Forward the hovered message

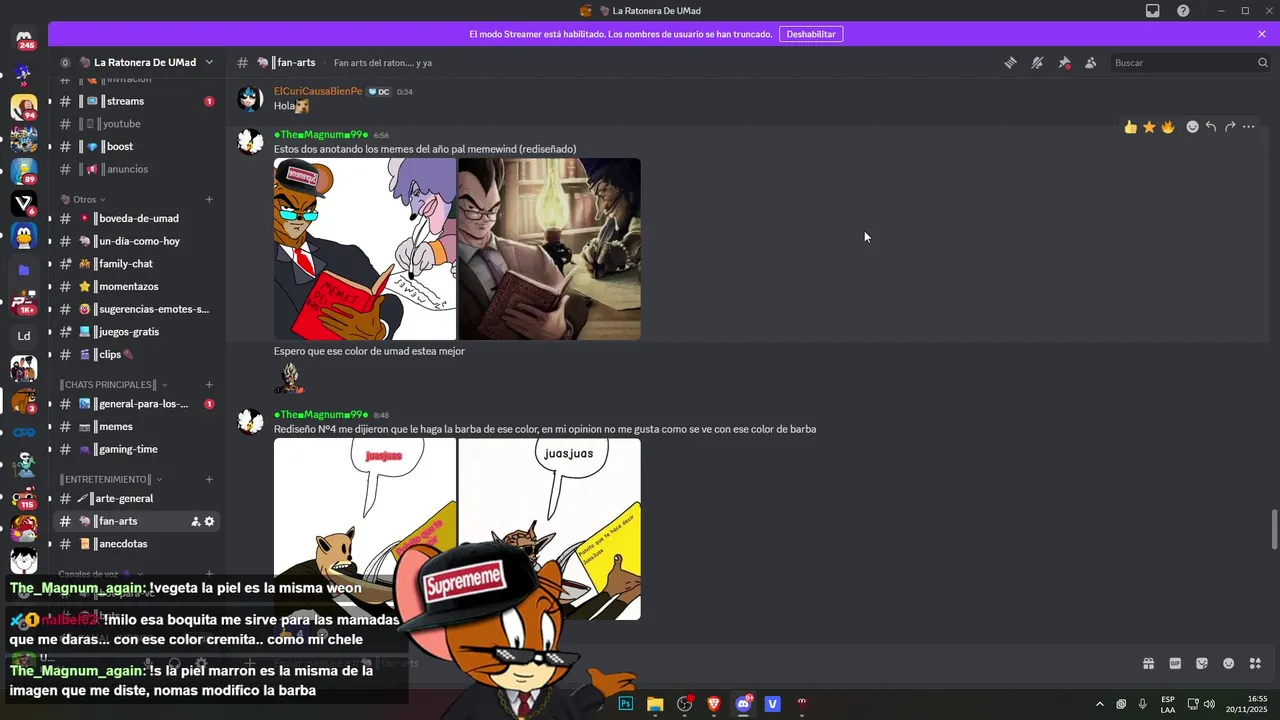click(1230, 127)
